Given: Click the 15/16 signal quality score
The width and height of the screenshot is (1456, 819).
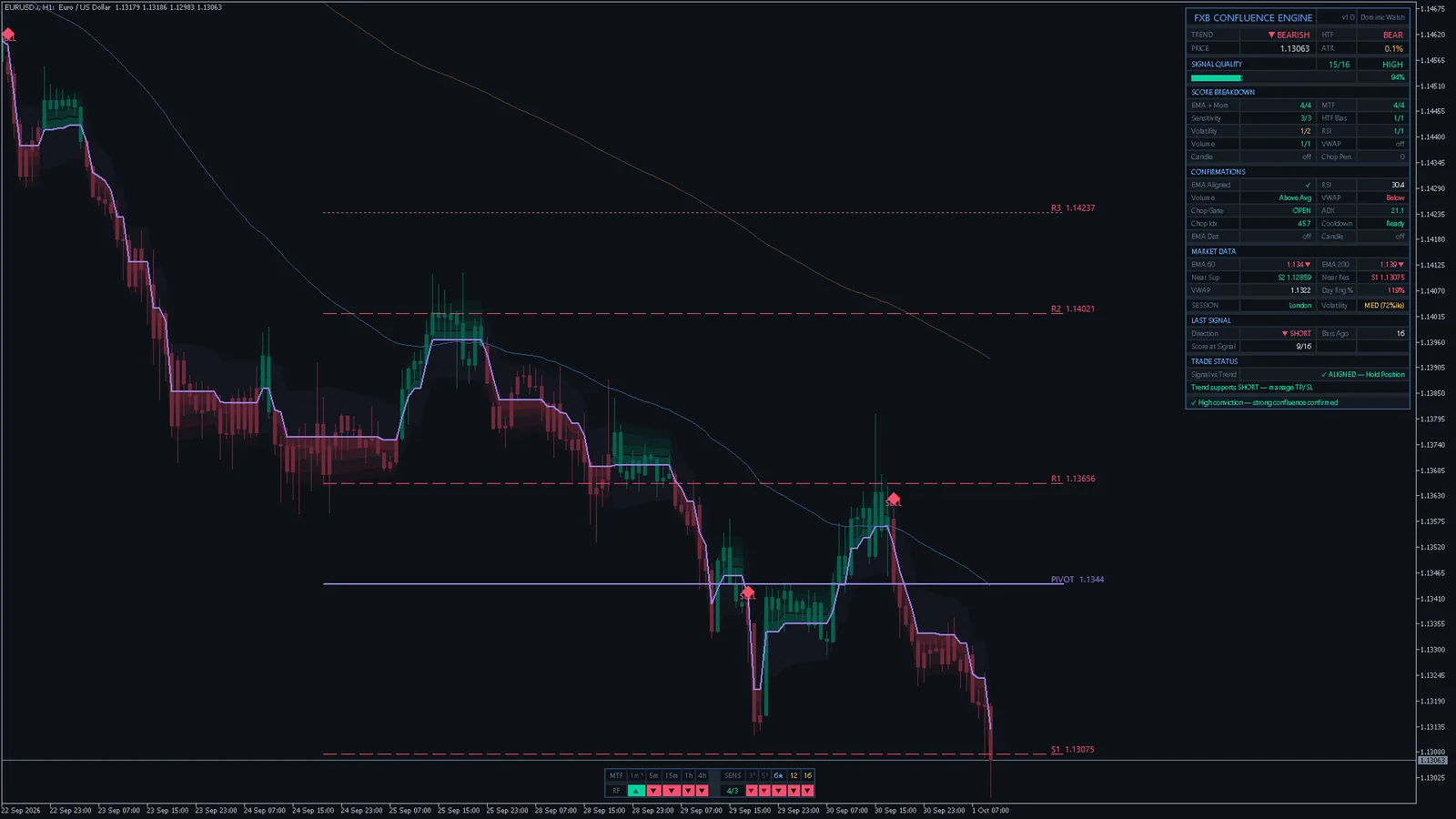Looking at the screenshot, I should [1339, 65].
